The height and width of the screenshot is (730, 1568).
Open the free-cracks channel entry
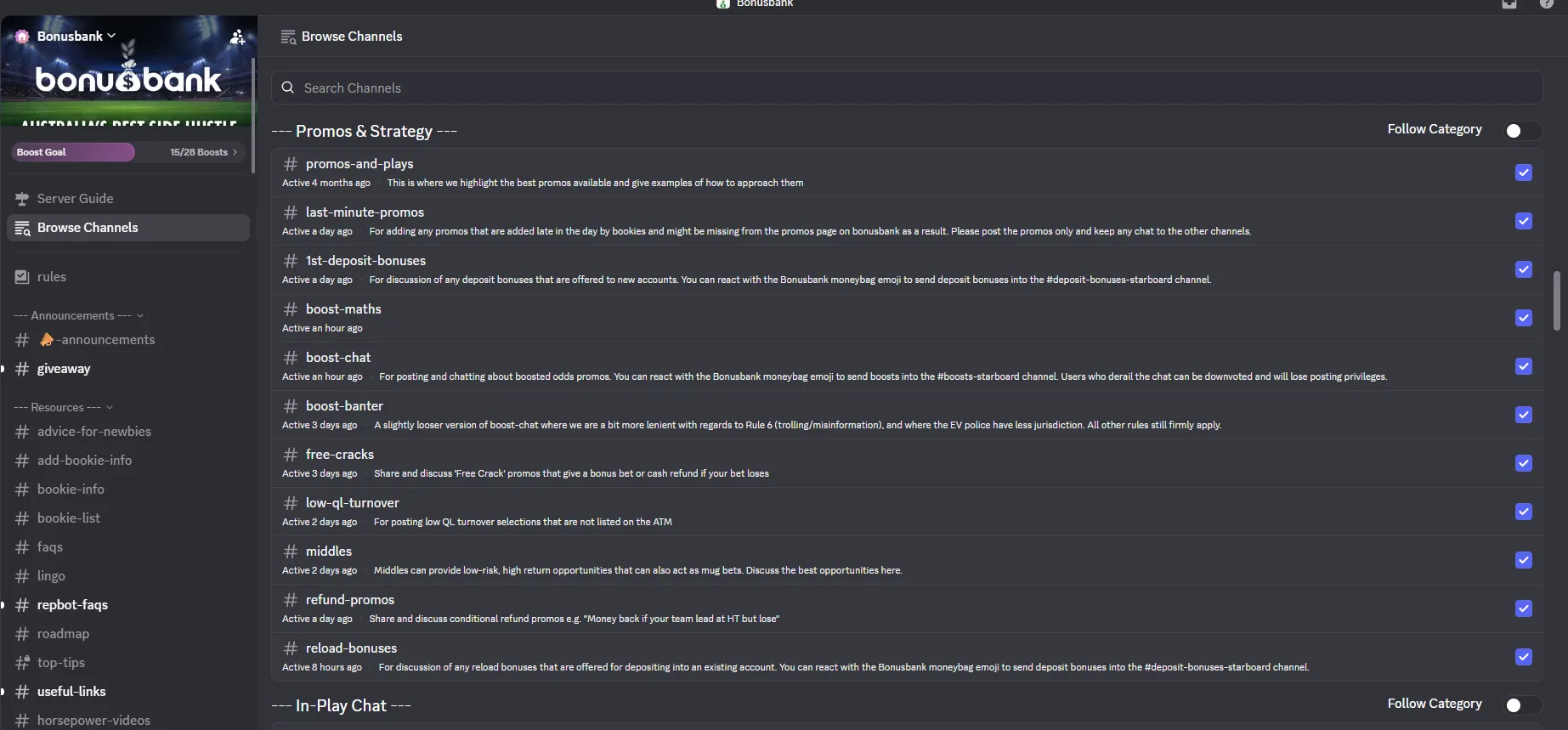point(340,455)
